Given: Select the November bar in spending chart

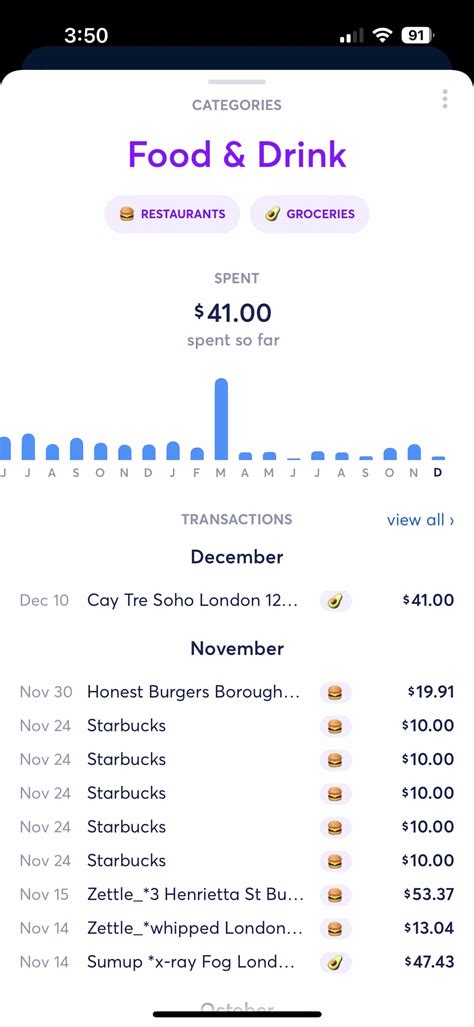Looking at the screenshot, I should pyautogui.click(x=414, y=452).
